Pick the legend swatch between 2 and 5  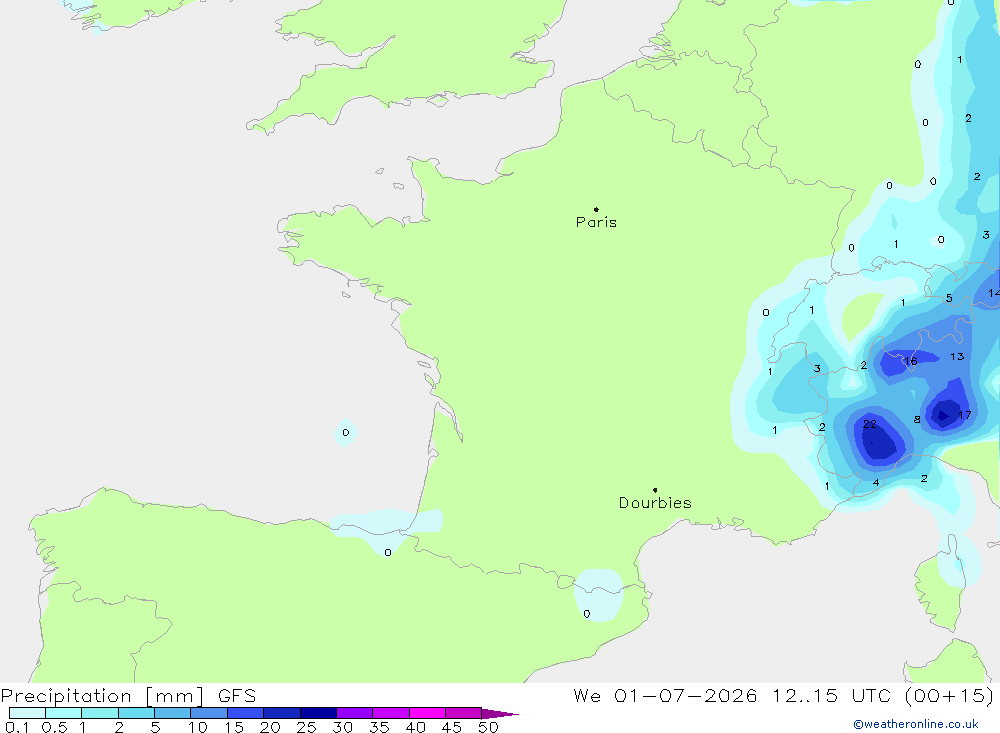(136, 713)
